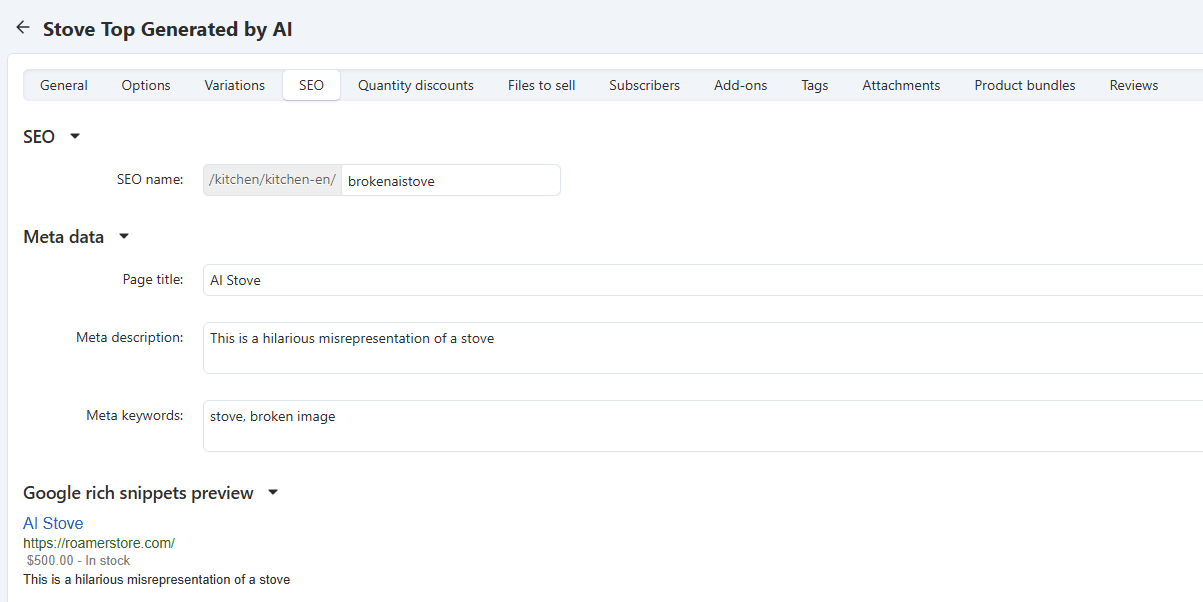
Task: Click into the Meta description textarea
Action: point(700,348)
